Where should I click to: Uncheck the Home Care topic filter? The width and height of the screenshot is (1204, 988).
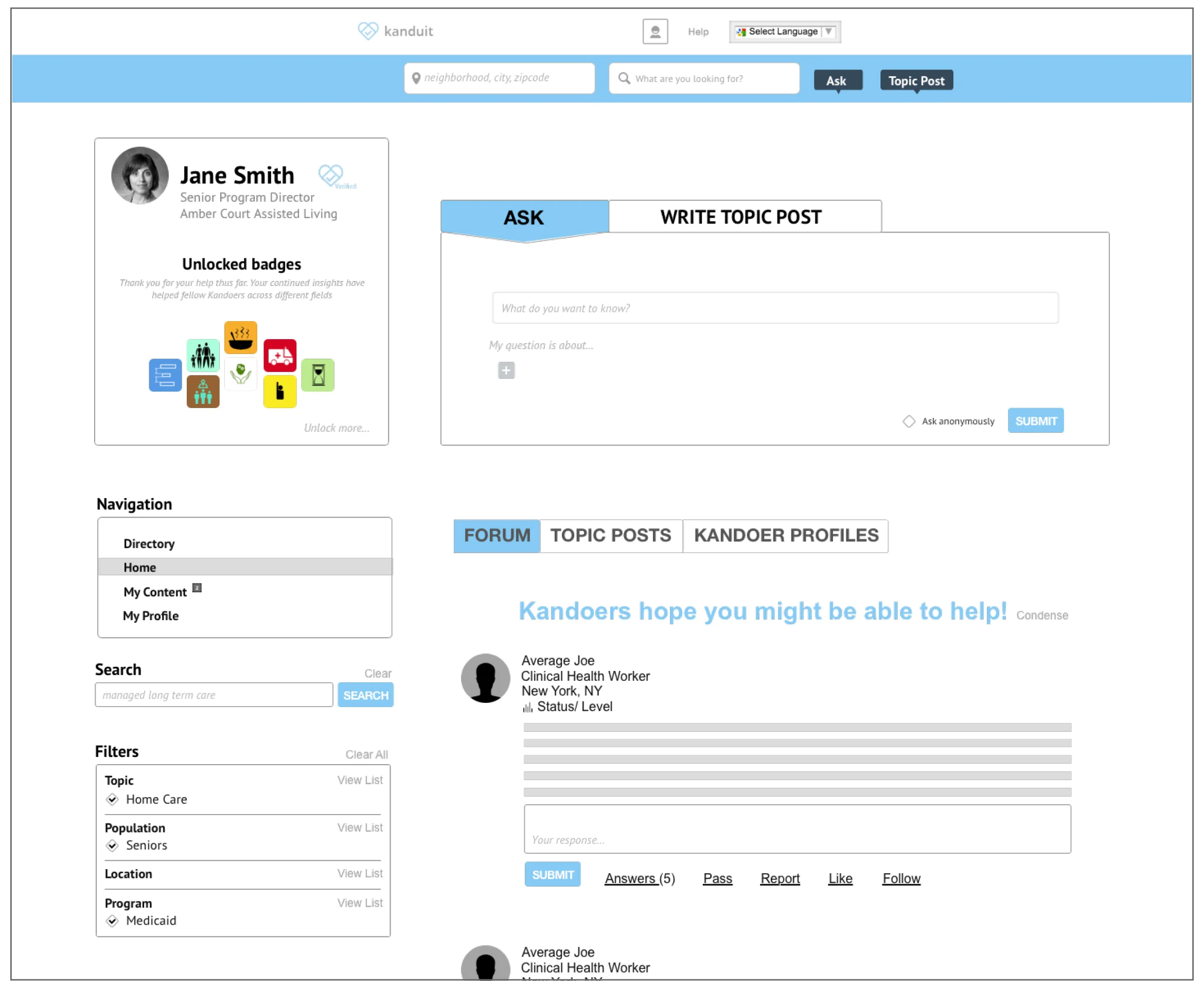[112, 799]
